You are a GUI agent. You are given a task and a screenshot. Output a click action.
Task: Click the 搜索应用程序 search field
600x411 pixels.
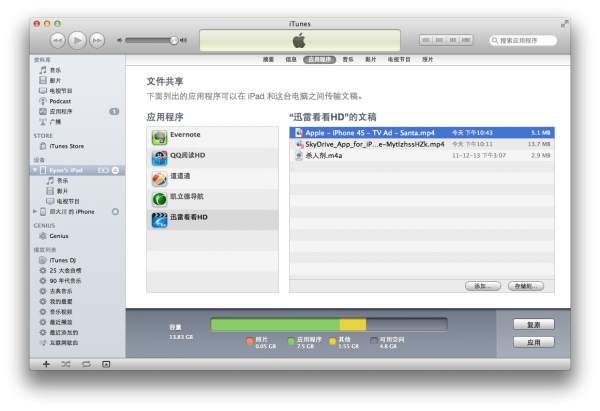pos(523,40)
